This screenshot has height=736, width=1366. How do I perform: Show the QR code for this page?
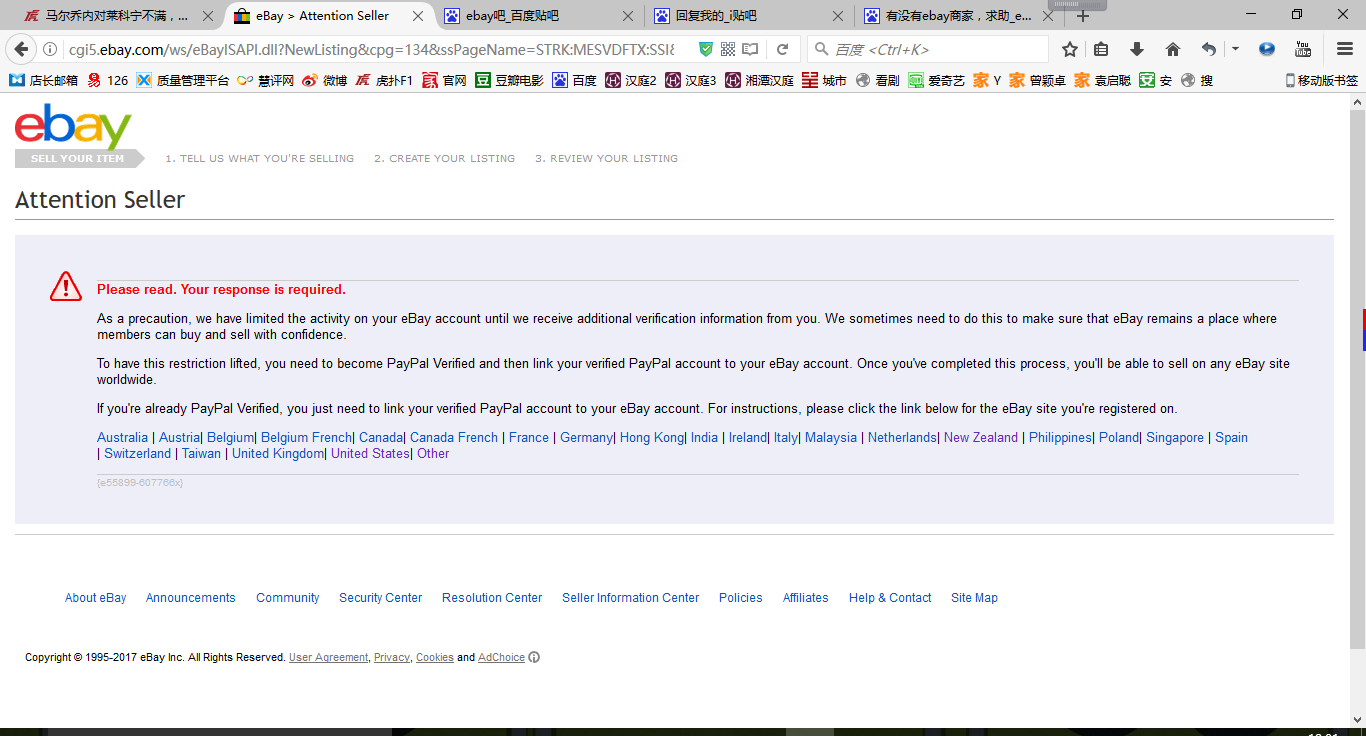click(x=728, y=49)
